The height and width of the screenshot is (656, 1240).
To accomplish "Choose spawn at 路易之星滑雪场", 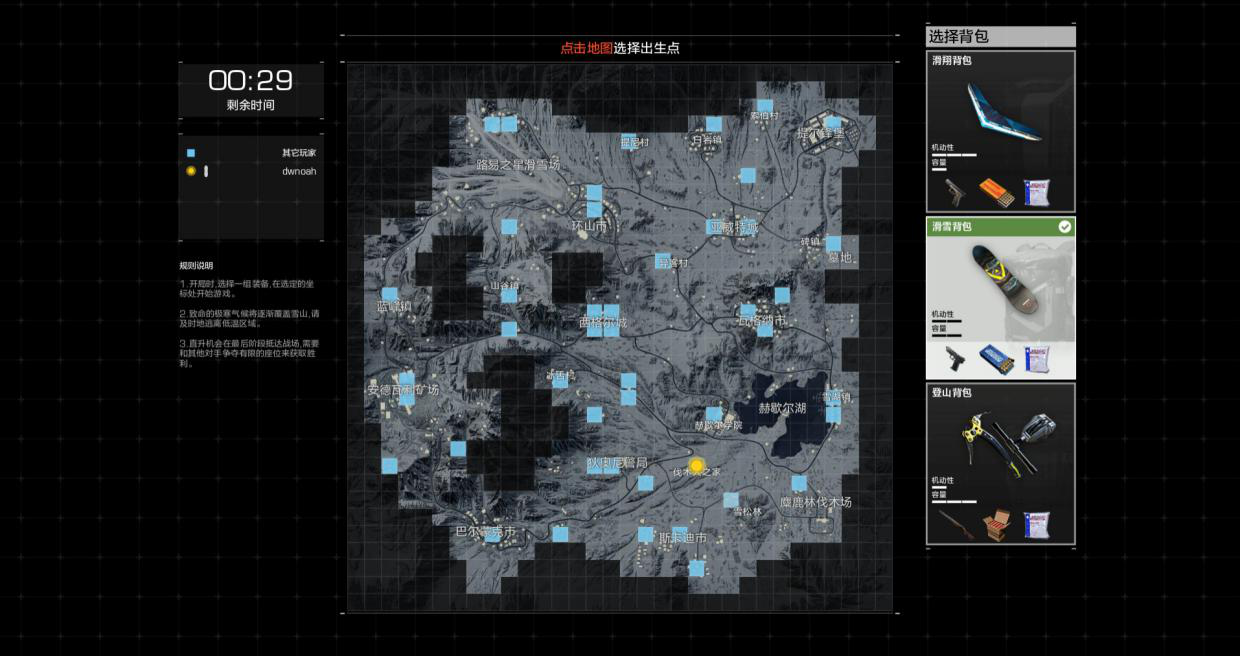I will click(517, 164).
